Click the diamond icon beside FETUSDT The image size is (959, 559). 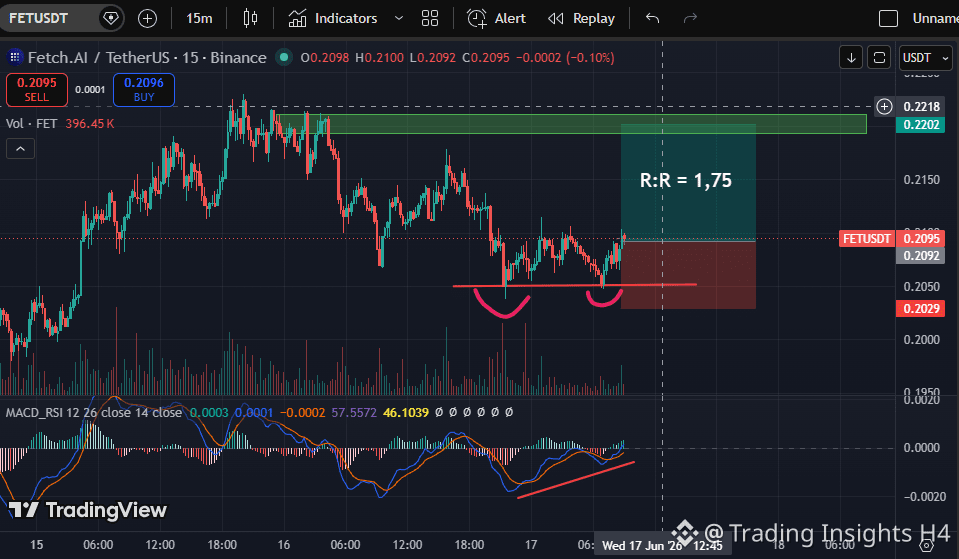pyautogui.click(x=111, y=18)
